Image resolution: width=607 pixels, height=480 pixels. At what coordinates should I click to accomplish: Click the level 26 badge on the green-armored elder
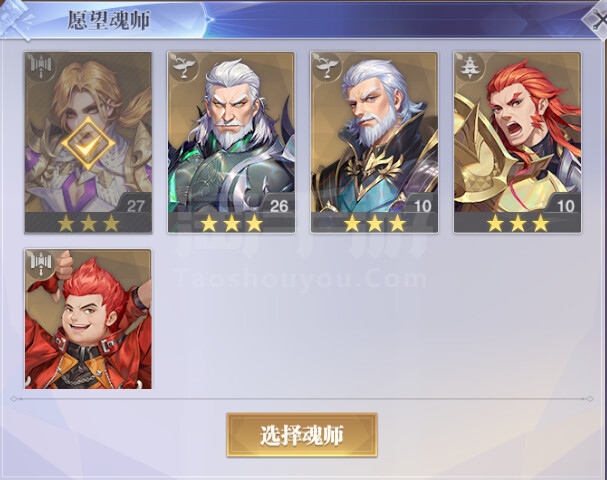tap(278, 206)
